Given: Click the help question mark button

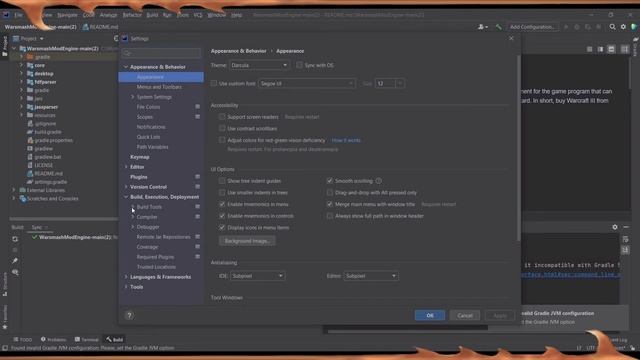Looking at the screenshot, I should 129,316.
